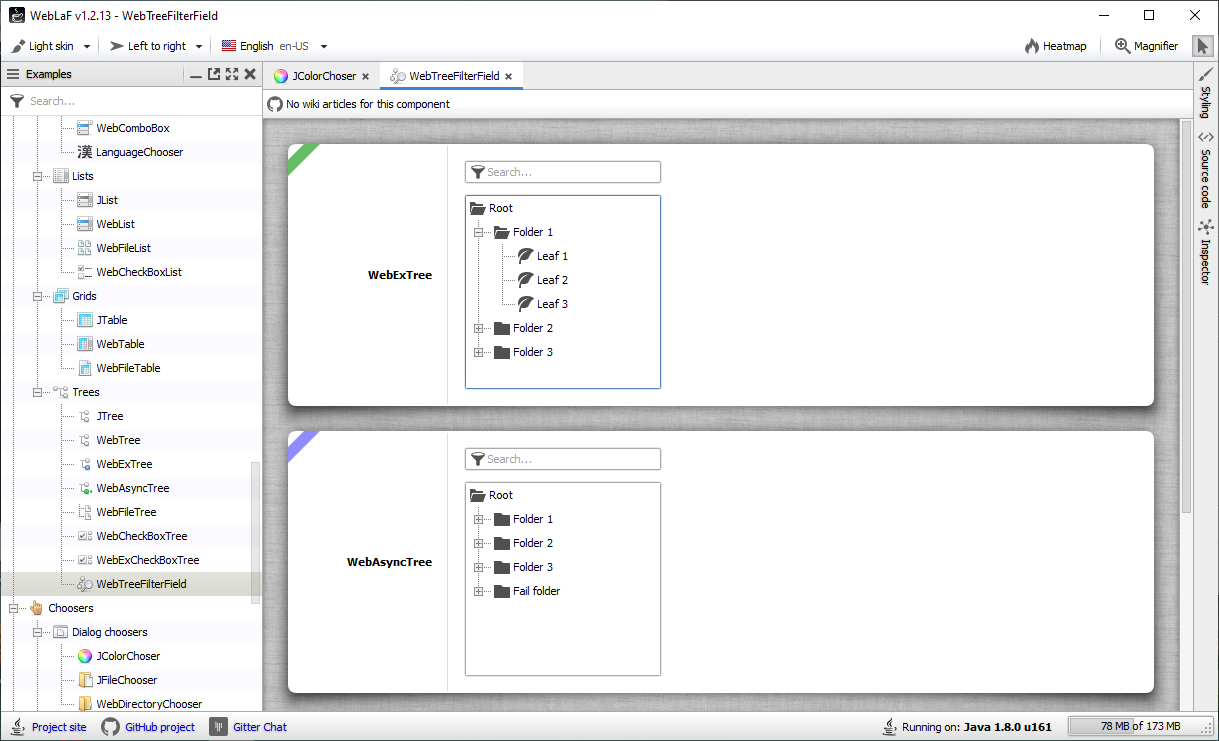Select WebFileTable example icon
The height and width of the screenshot is (741, 1219).
[x=85, y=368]
